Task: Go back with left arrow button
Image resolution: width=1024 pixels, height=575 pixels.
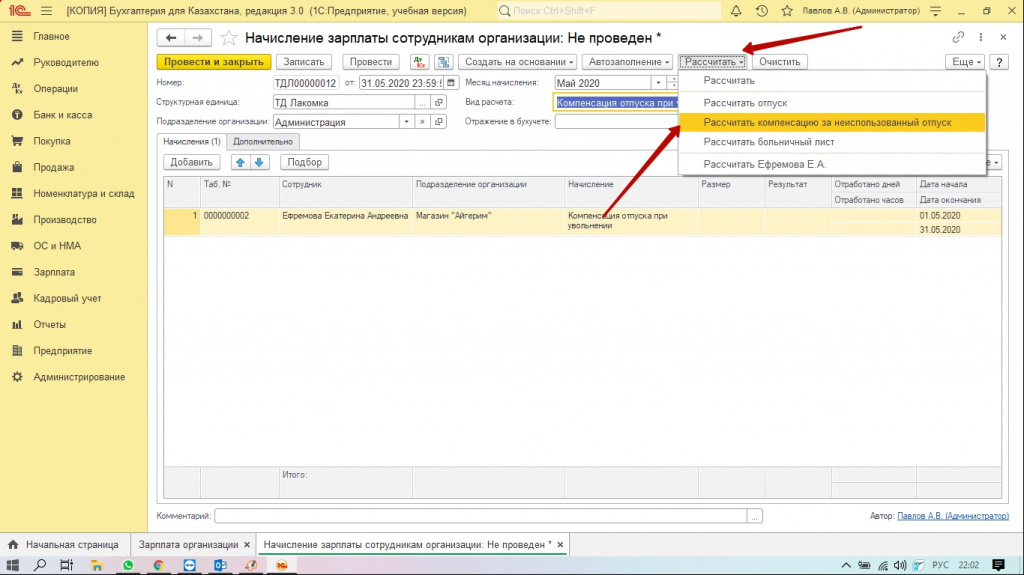Action: tap(171, 38)
